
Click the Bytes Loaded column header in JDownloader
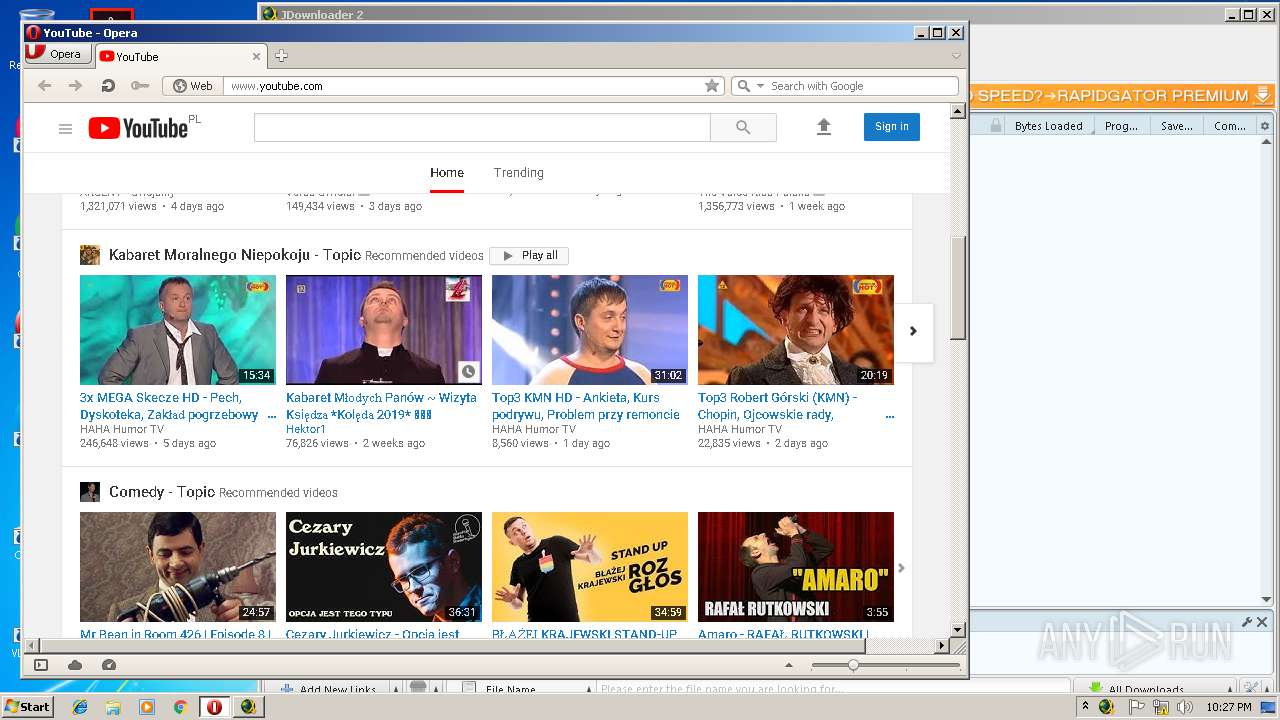1049,126
